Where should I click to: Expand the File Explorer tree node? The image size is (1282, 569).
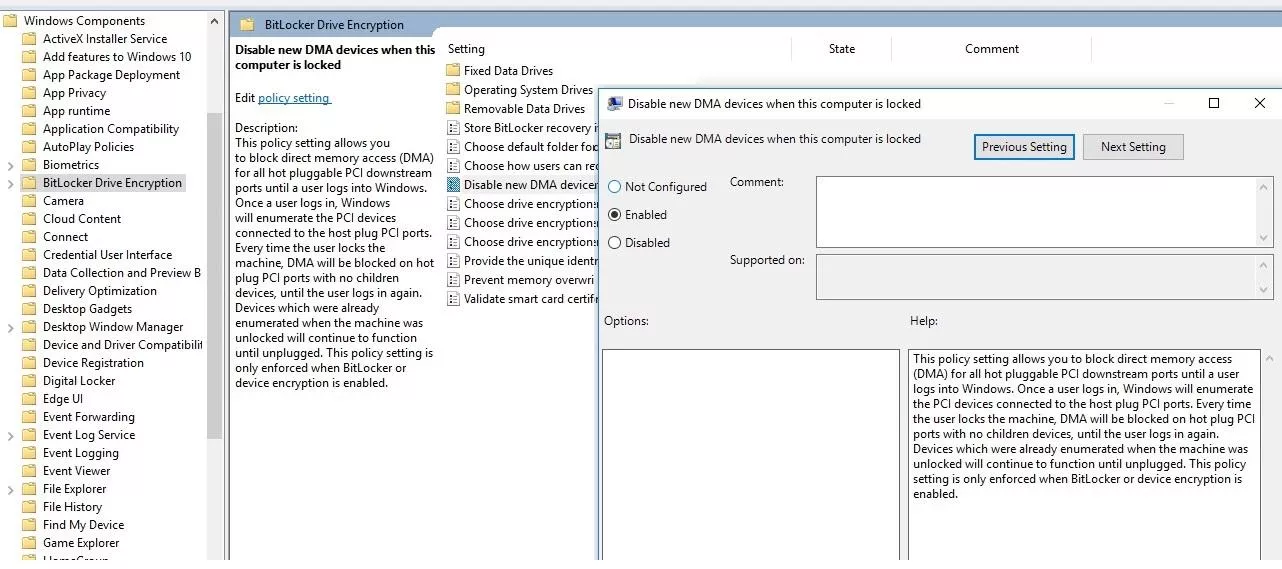11,489
